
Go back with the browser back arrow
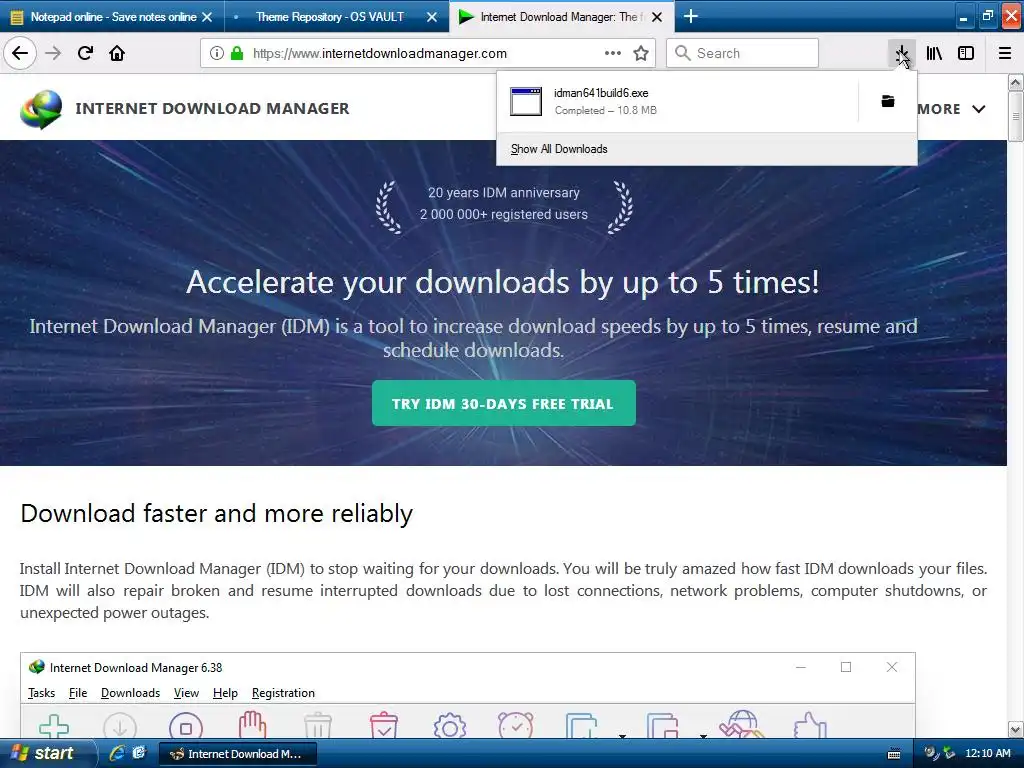[x=20, y=53]
